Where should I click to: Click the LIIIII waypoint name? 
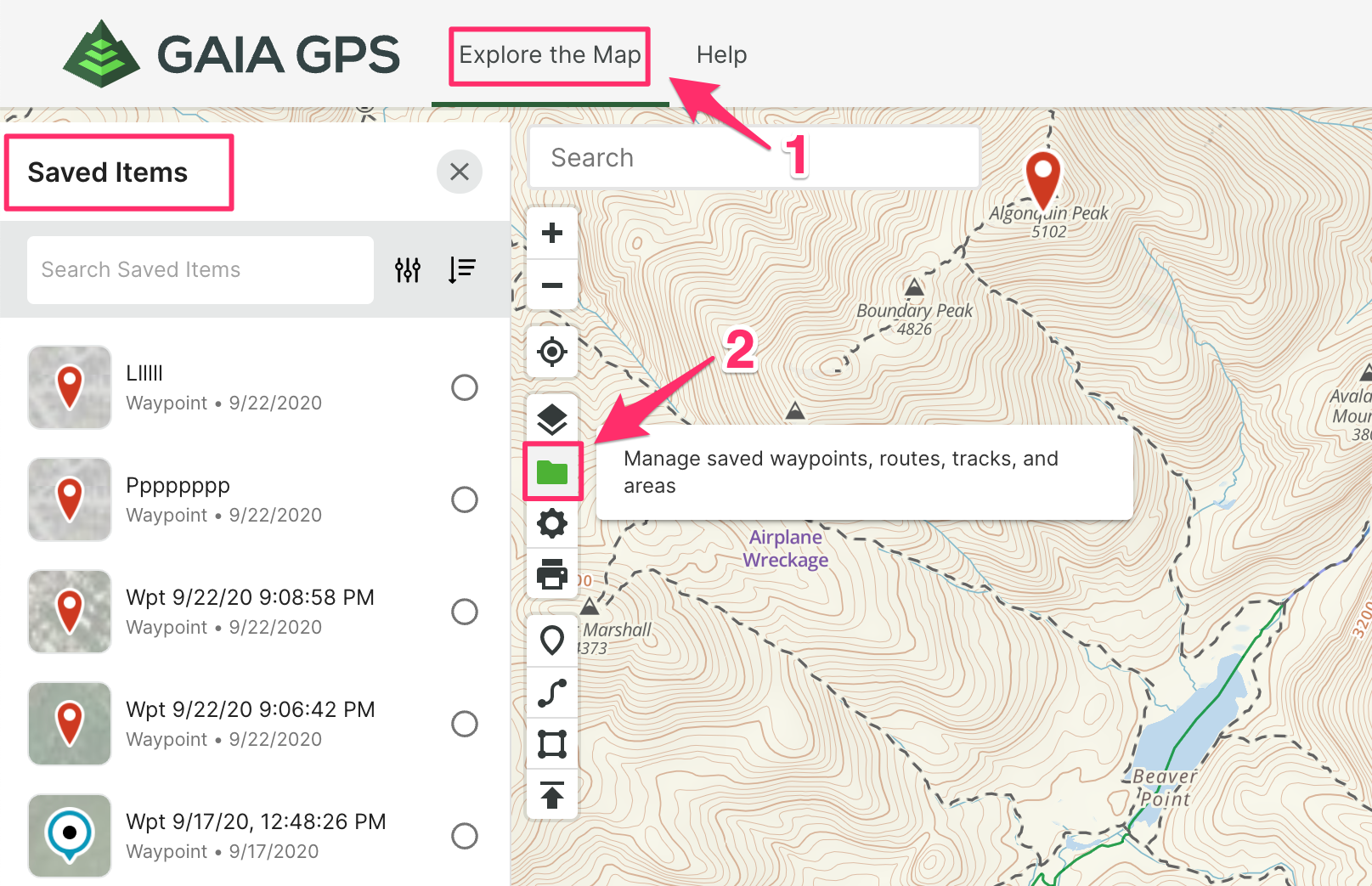click(x=144, y=373)
